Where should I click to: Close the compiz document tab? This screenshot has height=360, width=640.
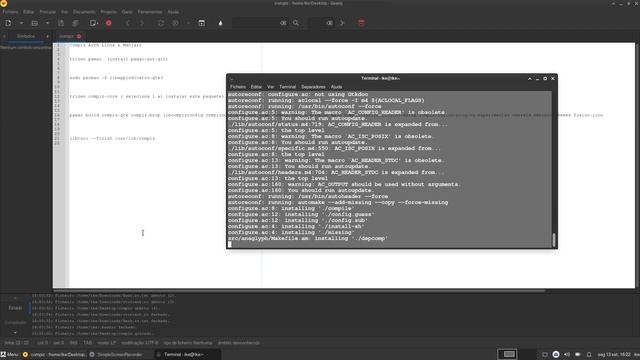tap(79, 36)
